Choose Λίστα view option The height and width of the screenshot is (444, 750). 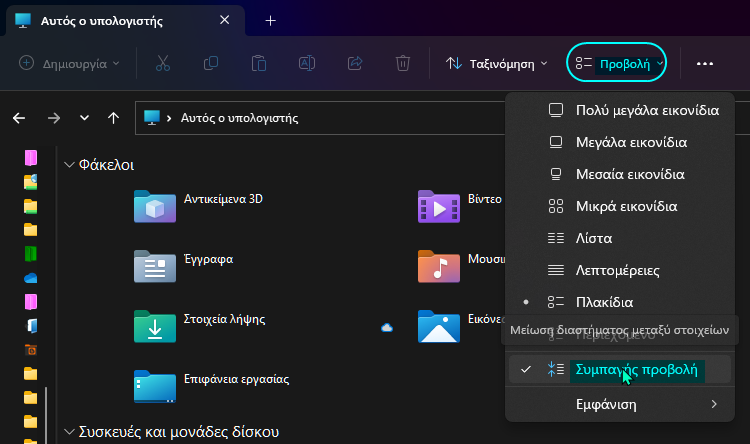click(620, 238)
